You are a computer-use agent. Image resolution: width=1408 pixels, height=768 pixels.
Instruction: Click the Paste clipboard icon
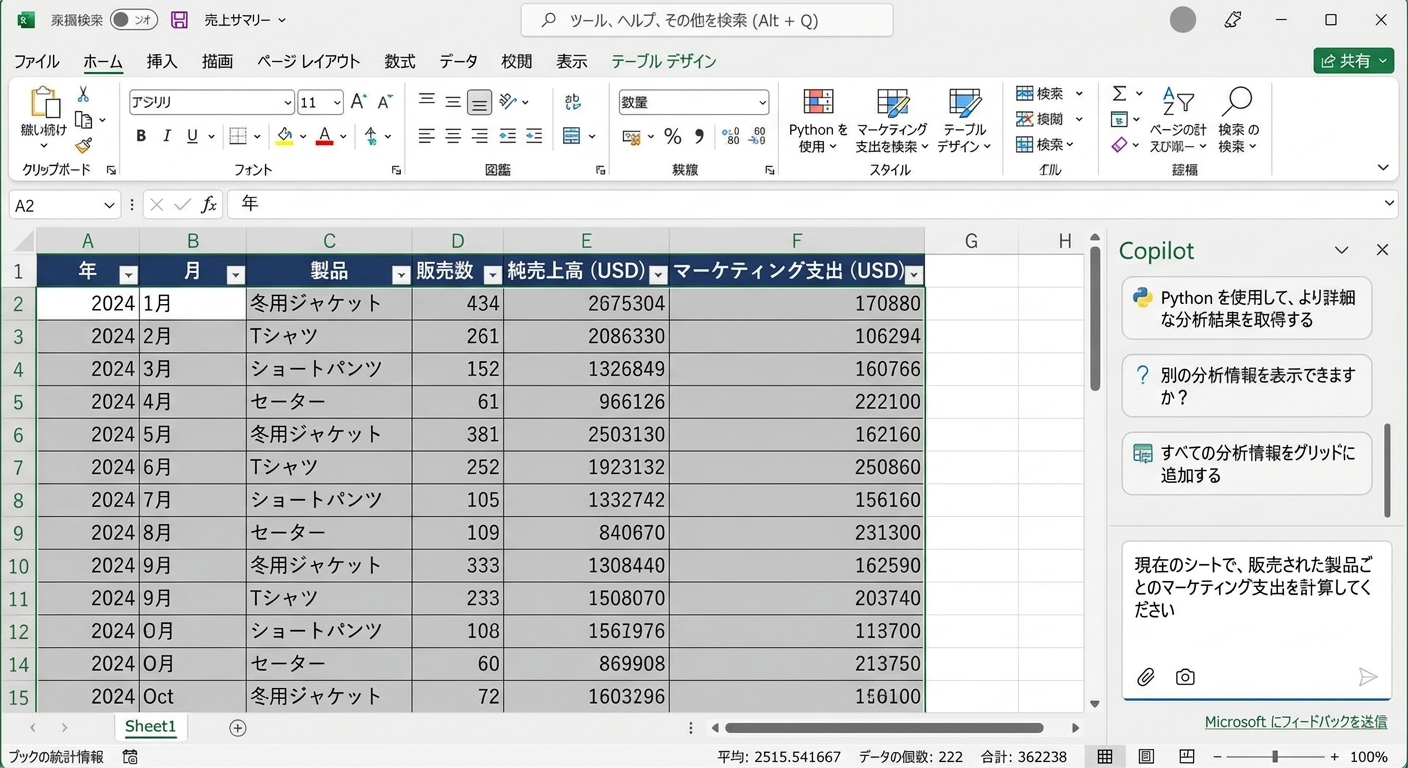(44, 103)
